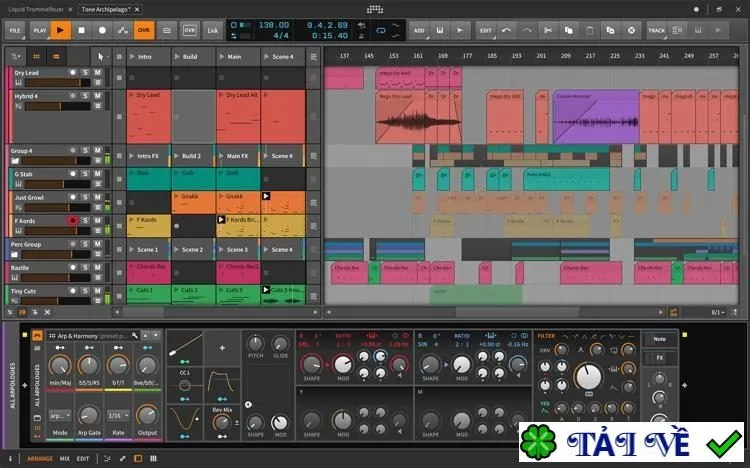Mute the G Stab track
Viewport: 750px width, 468px height.
98,174
